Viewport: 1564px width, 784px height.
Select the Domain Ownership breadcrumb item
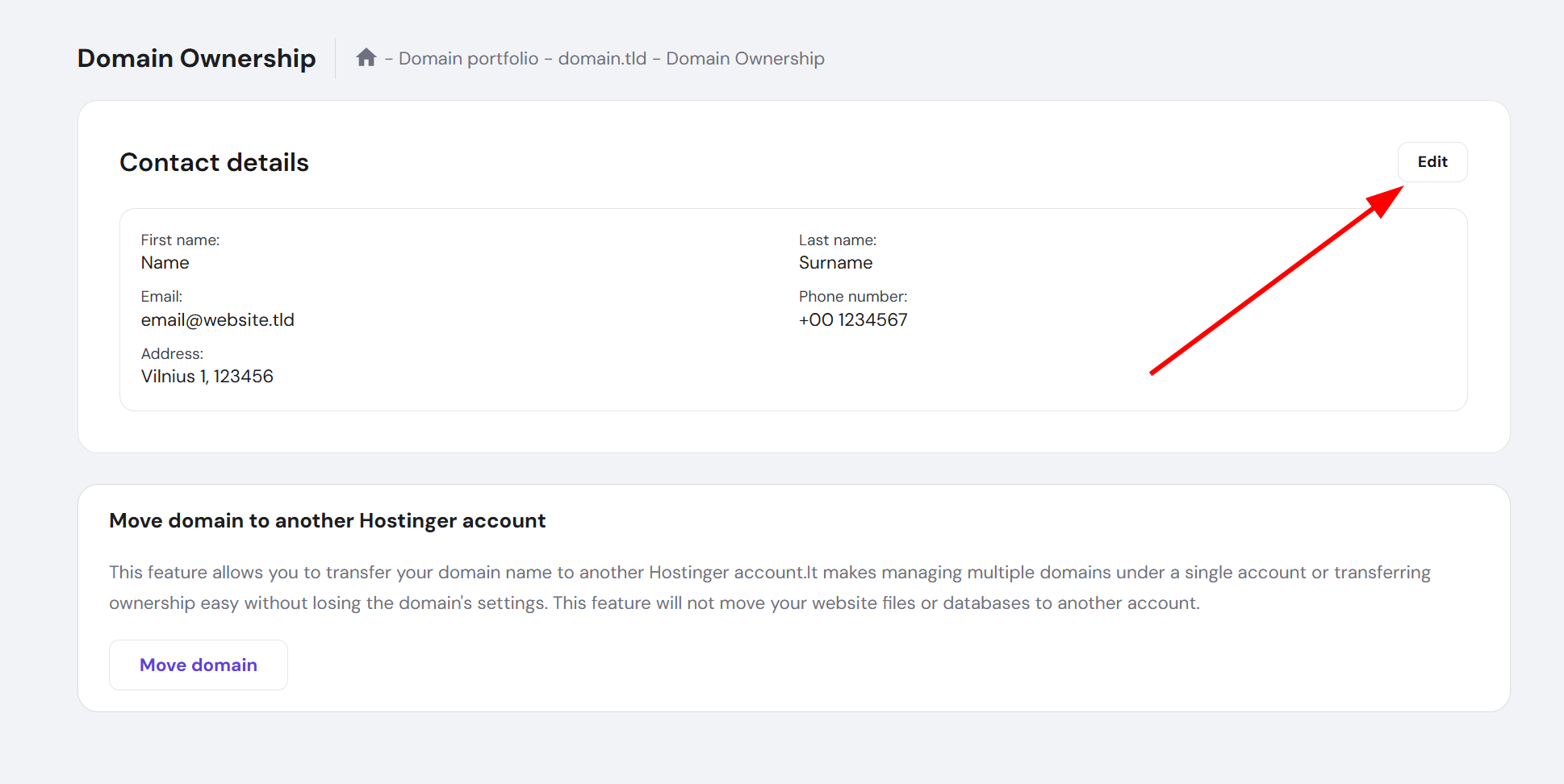pyautogui.click(x=745, y=59)
